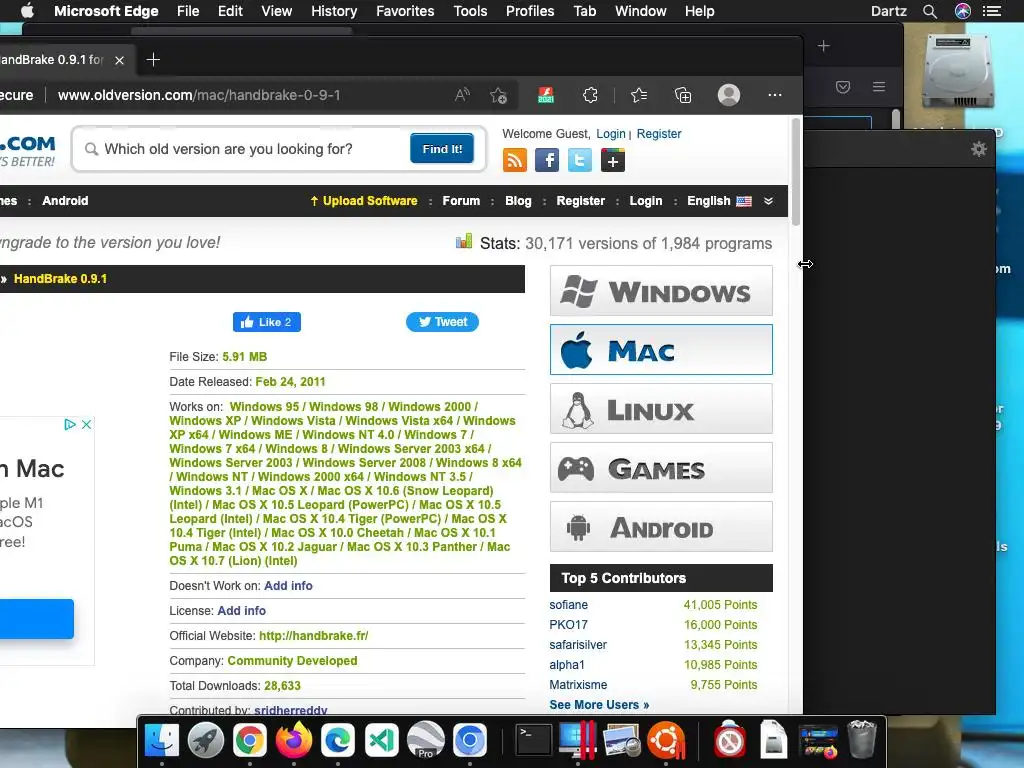Select the Linux category button

(661, 409)
